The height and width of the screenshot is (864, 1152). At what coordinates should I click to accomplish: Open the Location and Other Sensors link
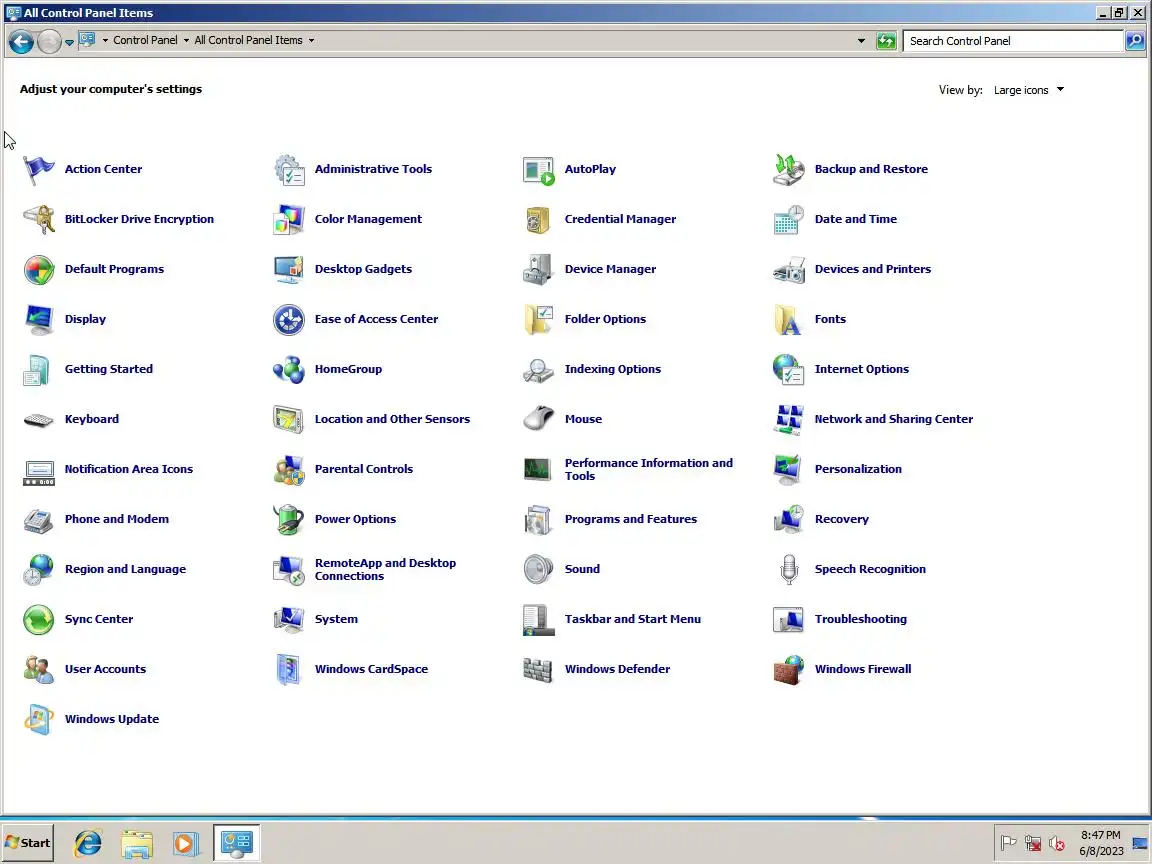[x=392, y=419]
